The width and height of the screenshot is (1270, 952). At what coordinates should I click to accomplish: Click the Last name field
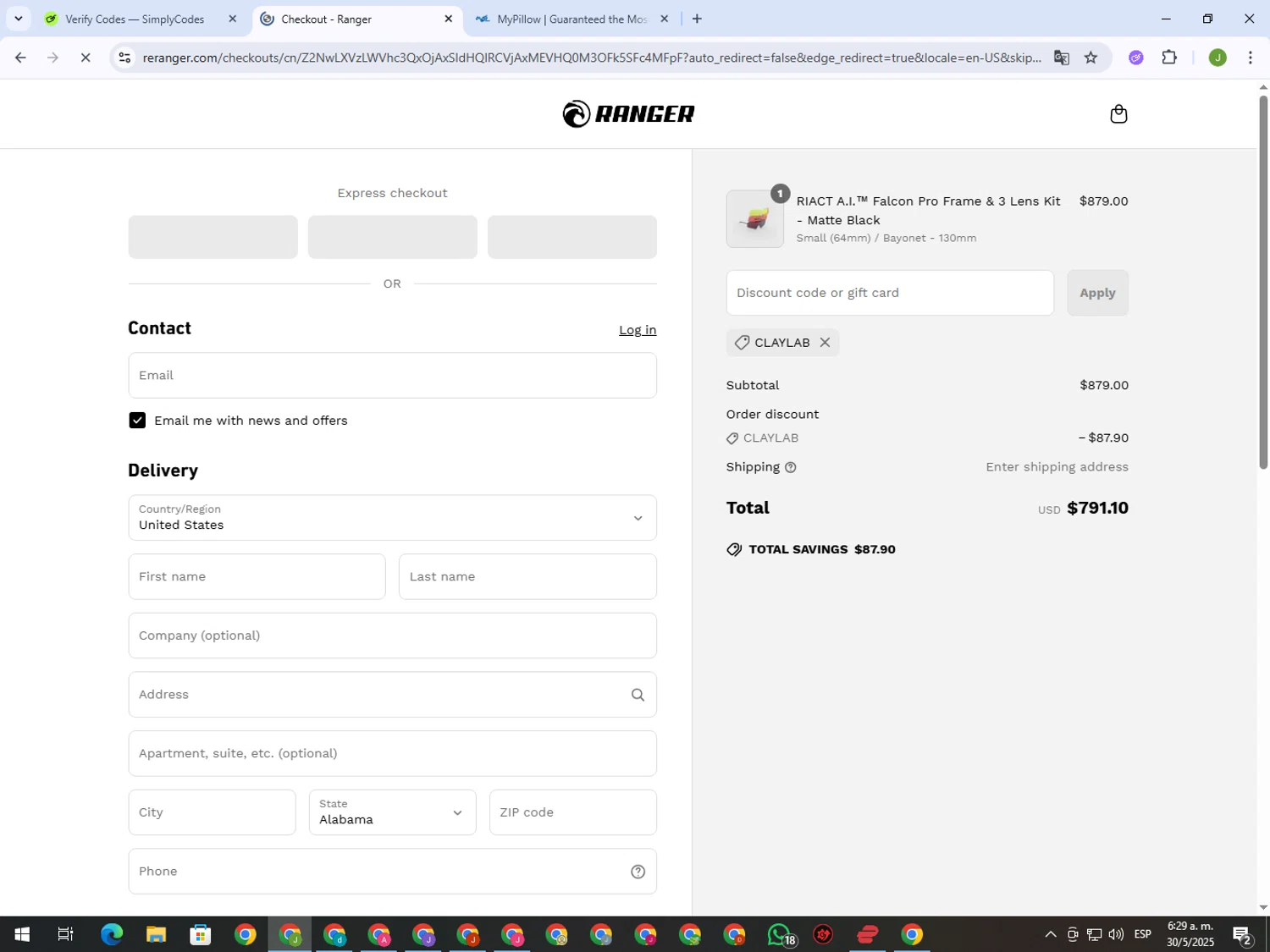[x=527, y=577]
